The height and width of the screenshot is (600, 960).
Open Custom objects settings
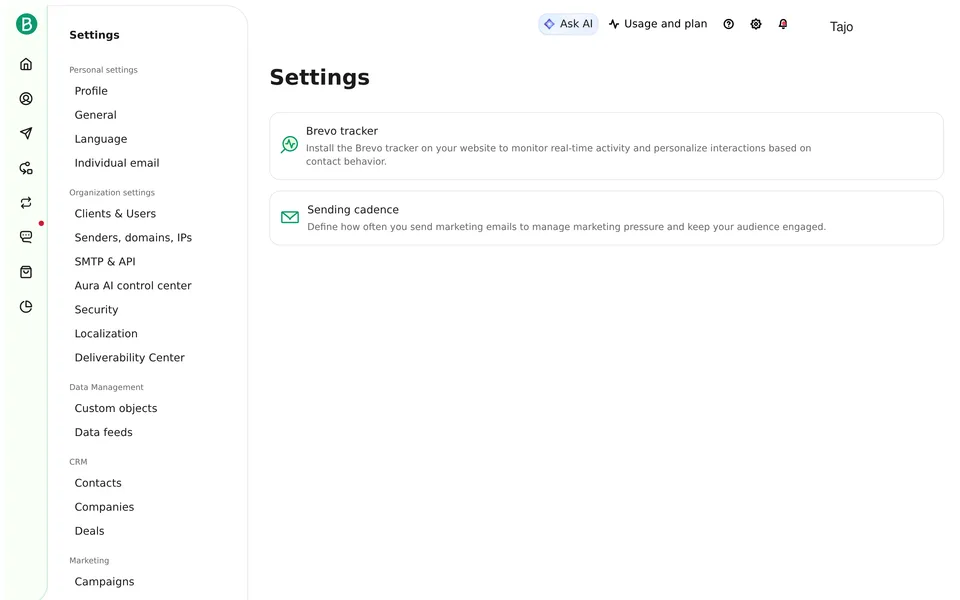point(116,408)
